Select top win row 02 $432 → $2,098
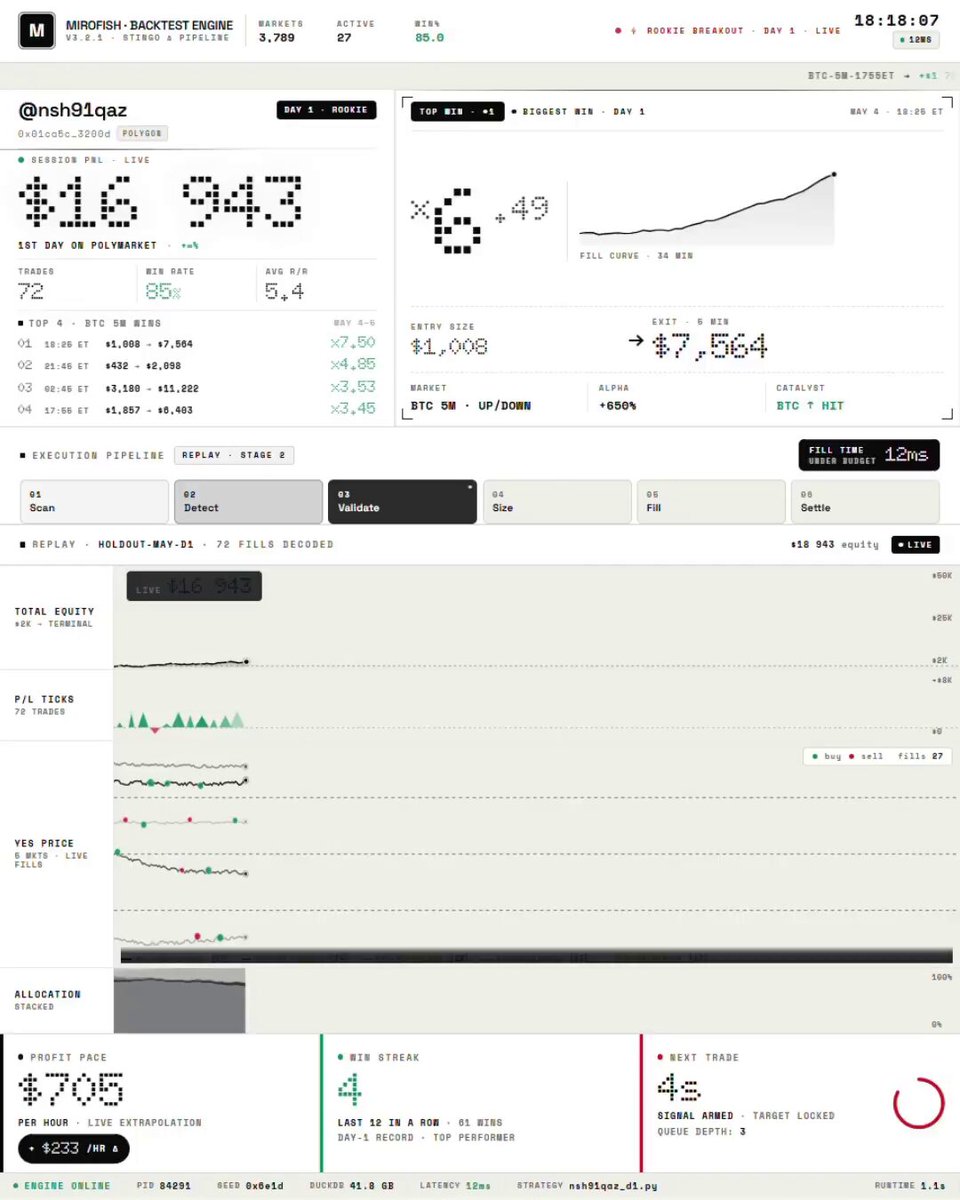This screenshot has height=1200, width=960. click(197, 365)
